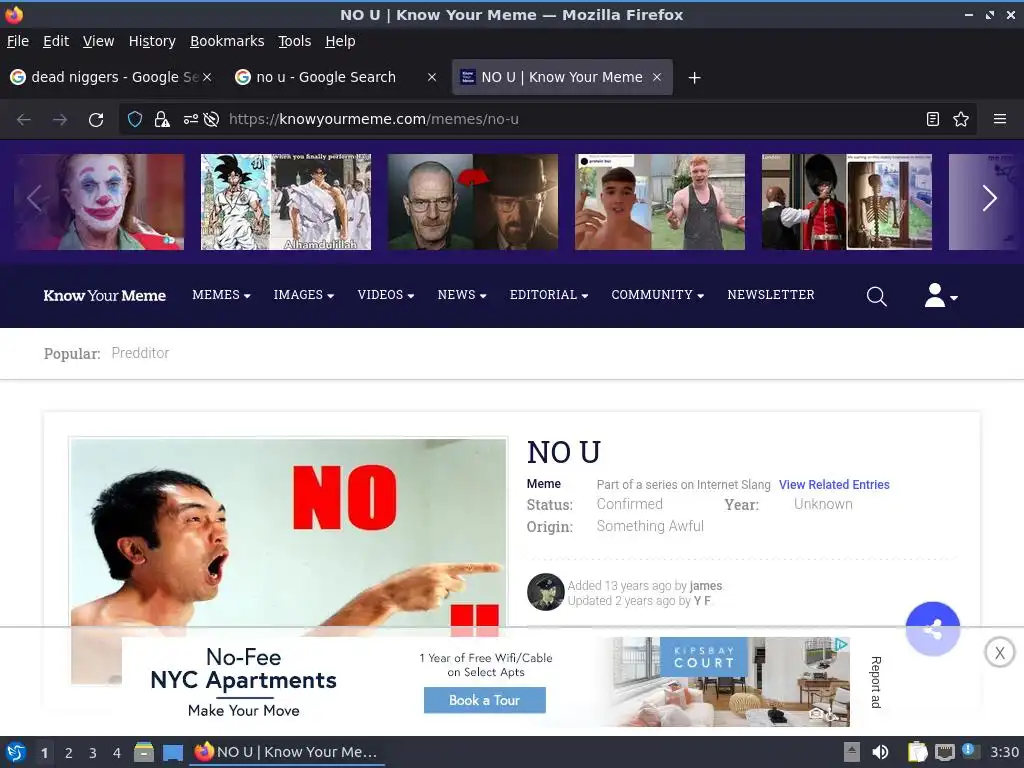Open the King's Guard skeleton carousel thumbnail

[847, 202]
